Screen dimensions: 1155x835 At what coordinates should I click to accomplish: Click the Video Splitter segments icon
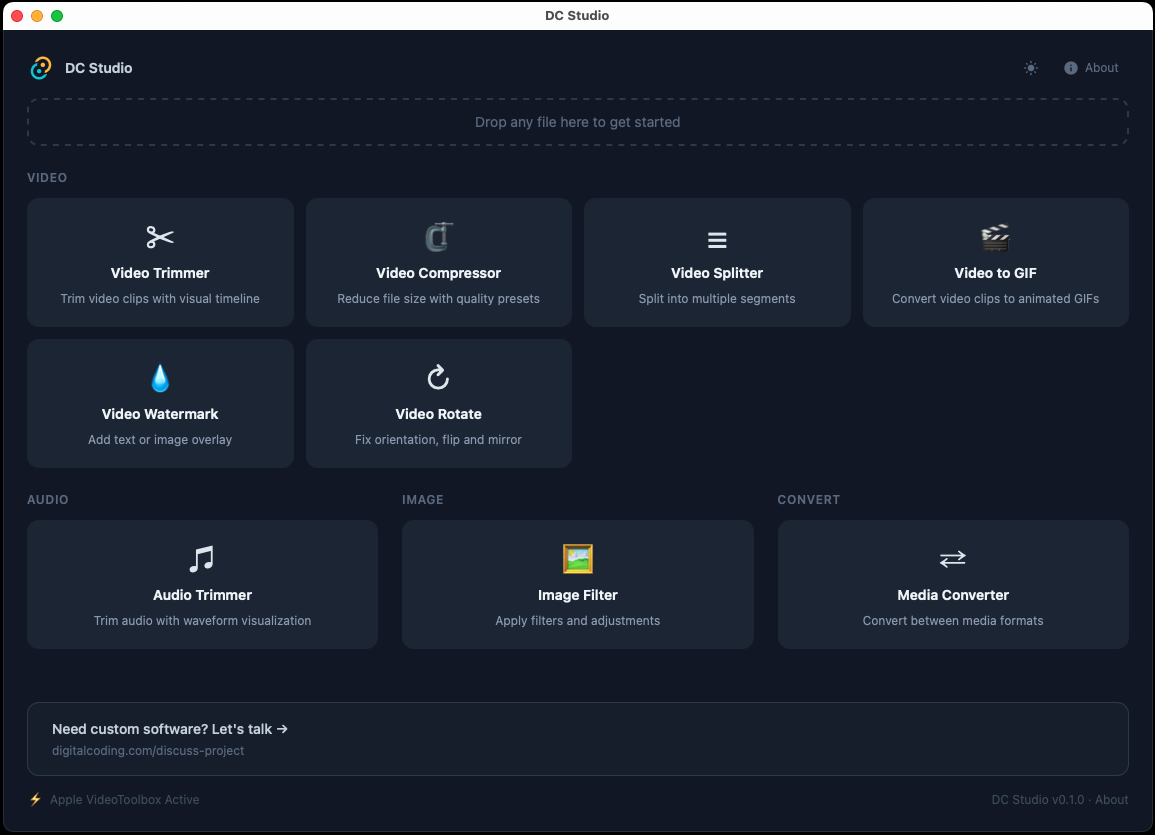point(716,238)
